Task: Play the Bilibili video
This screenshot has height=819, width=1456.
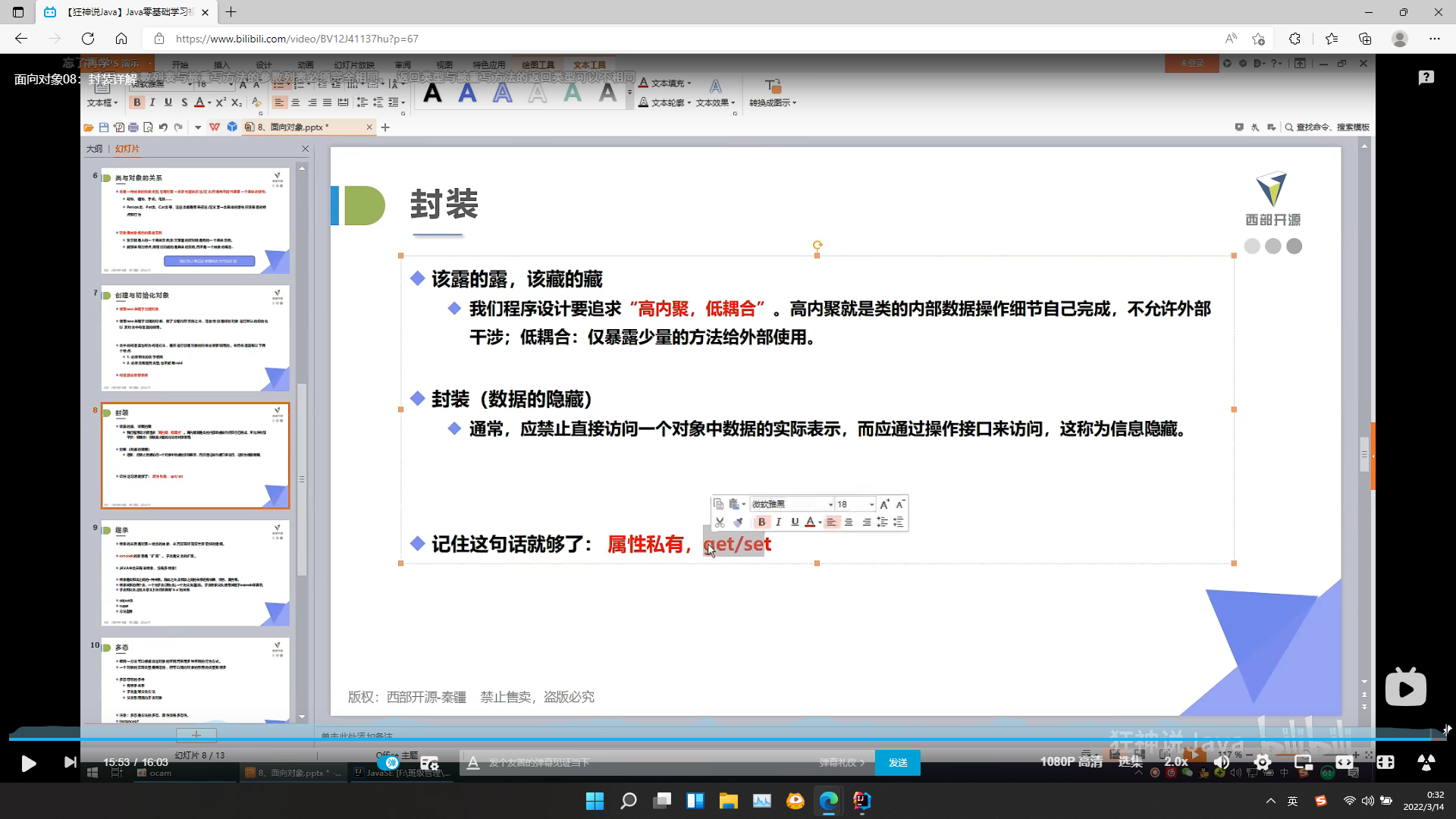Action: tap(28, 763)
